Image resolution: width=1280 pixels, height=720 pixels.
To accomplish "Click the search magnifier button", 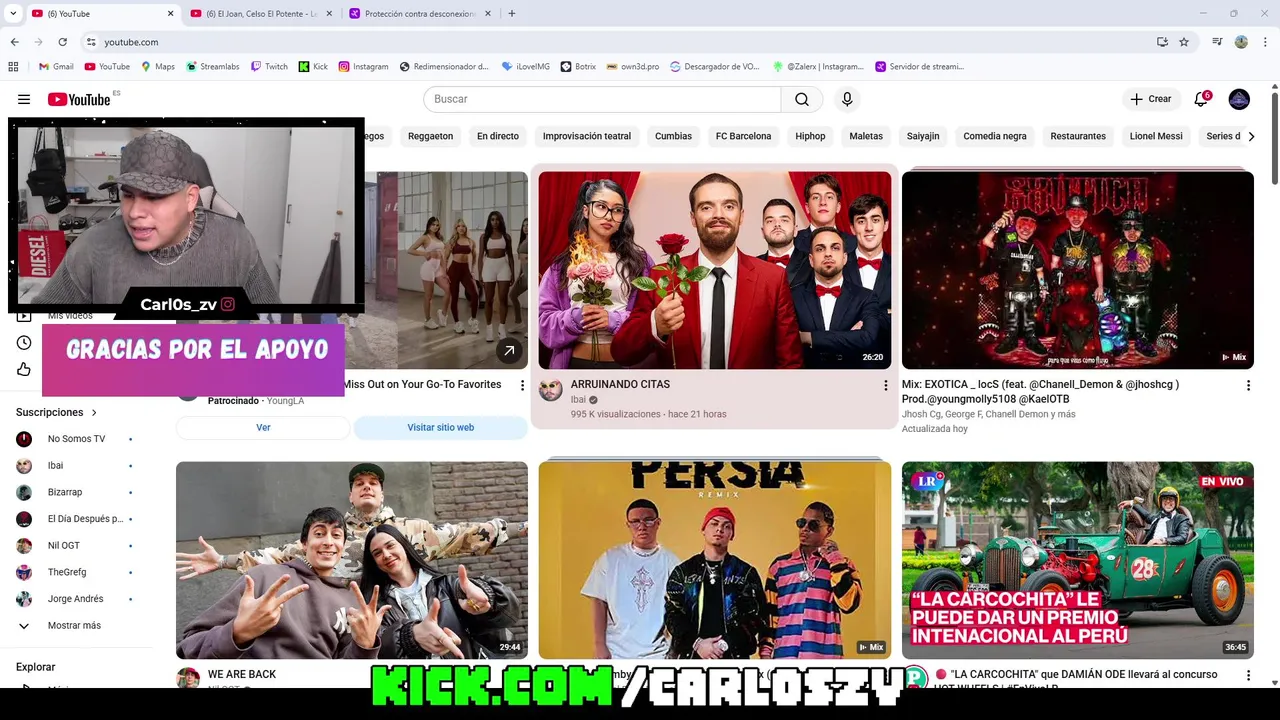I will tap(802, 99).
